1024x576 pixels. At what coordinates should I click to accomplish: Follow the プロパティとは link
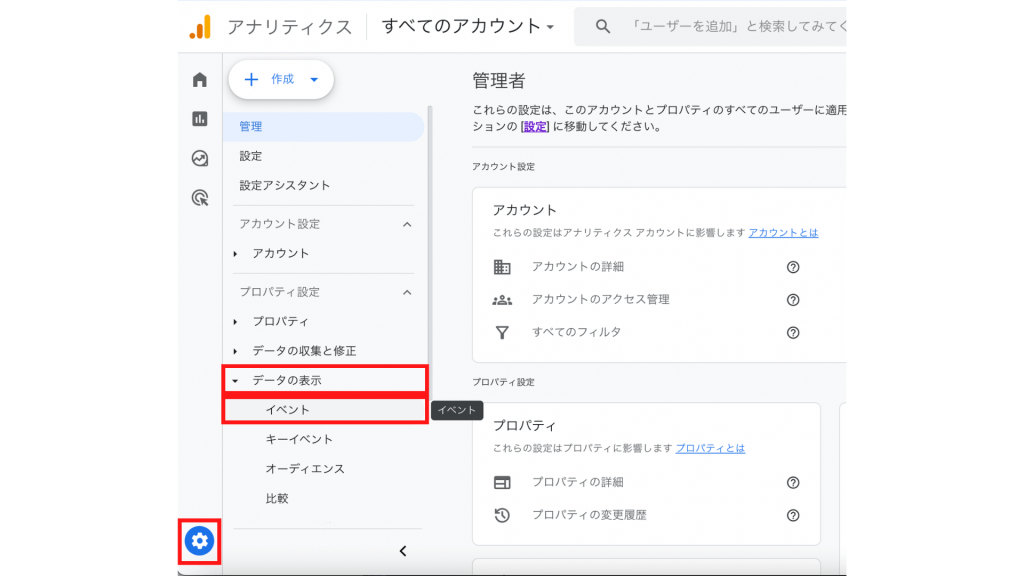[710, 448]
